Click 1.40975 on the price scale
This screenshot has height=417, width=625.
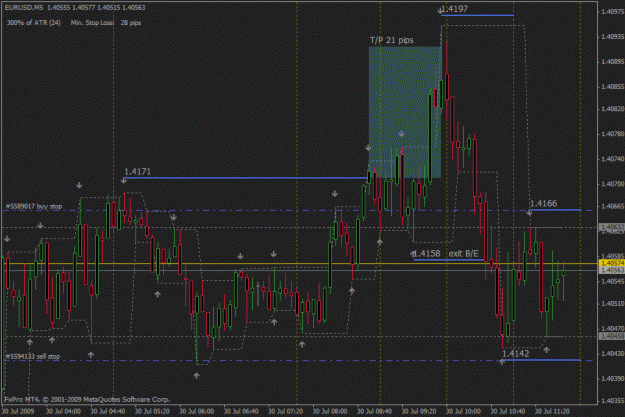[612, 12]
